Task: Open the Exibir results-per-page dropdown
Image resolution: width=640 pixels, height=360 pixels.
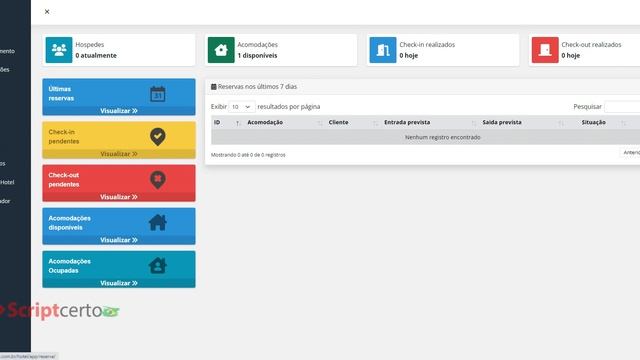Action: click(242, 107)
